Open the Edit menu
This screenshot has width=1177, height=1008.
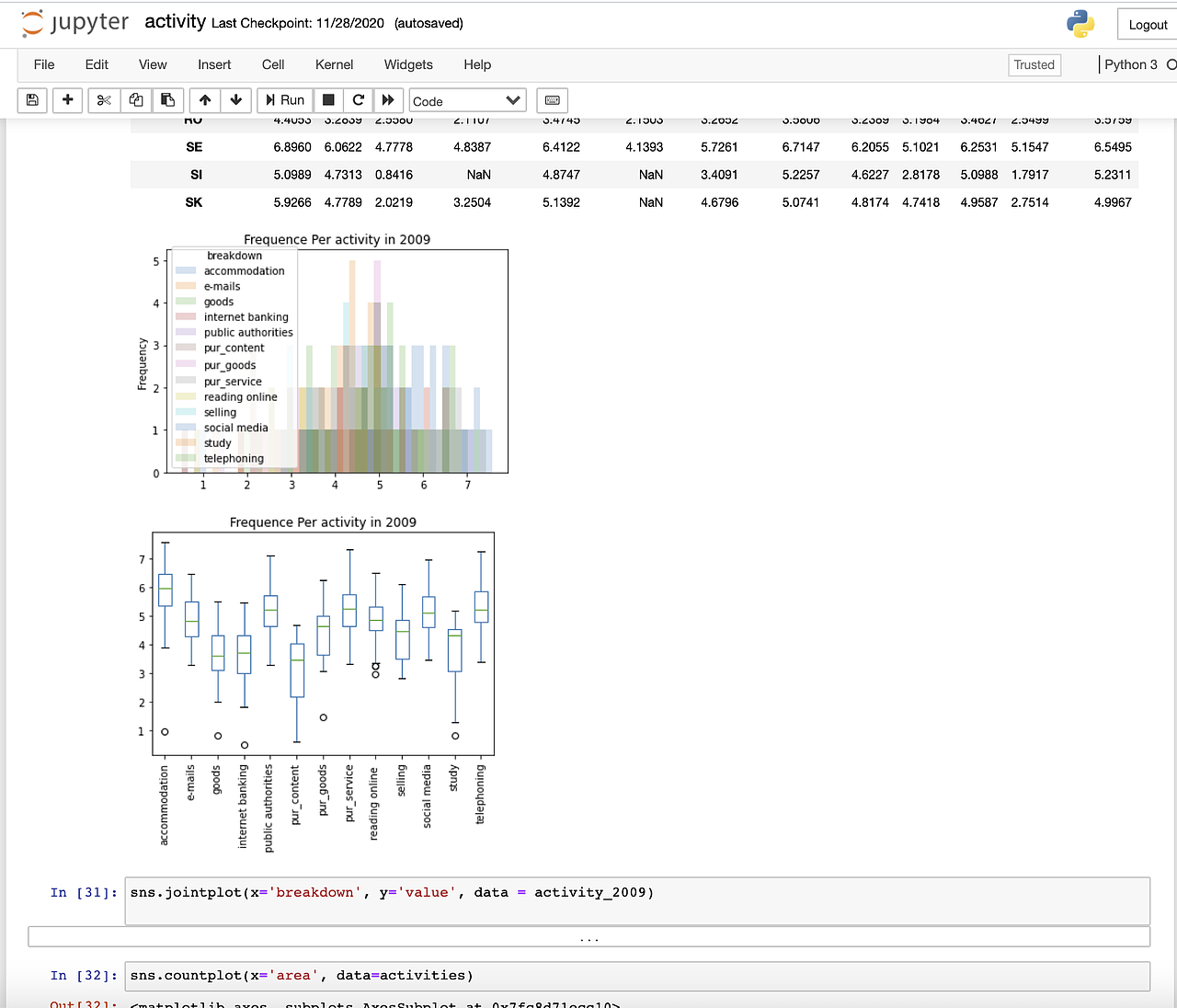point(97,64)
